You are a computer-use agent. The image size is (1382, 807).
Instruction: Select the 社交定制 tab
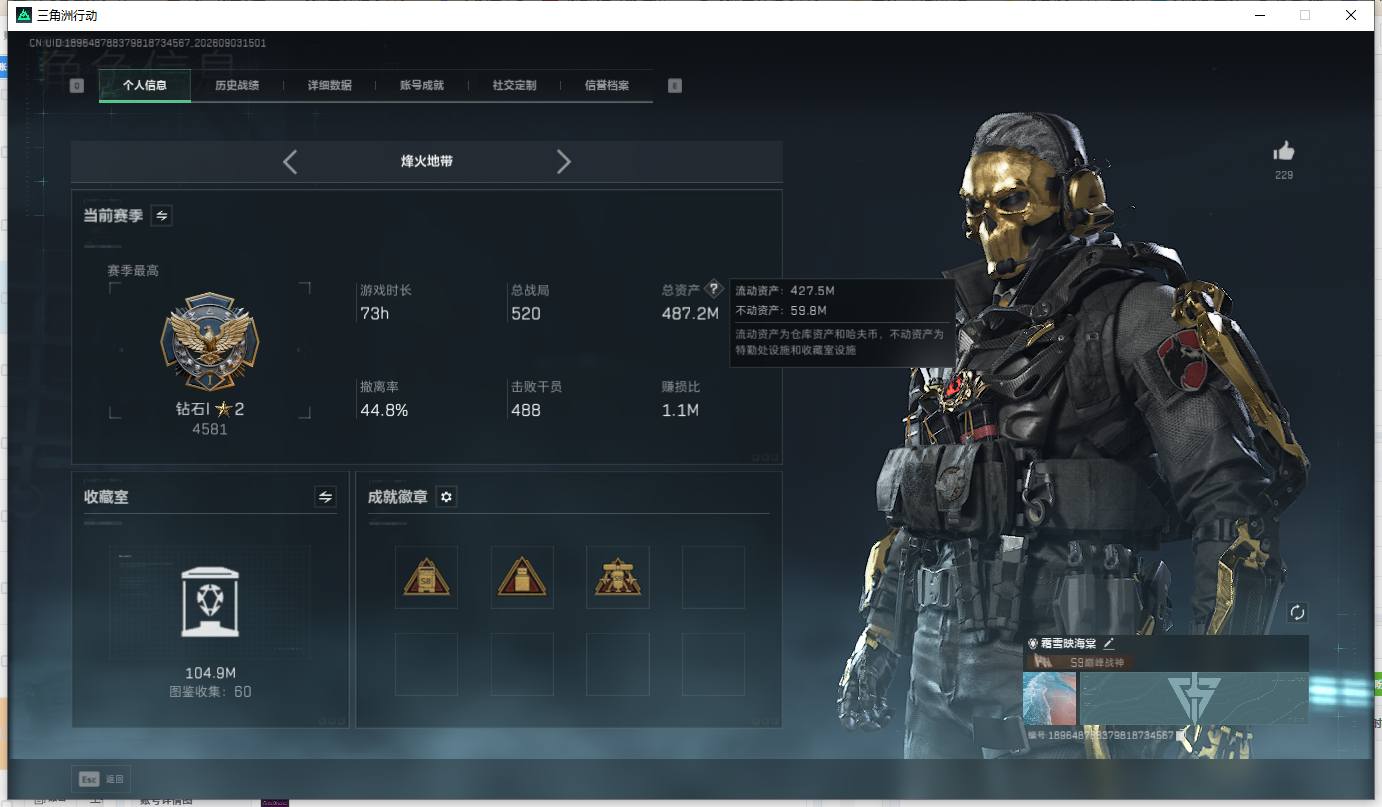pos(514,86)
